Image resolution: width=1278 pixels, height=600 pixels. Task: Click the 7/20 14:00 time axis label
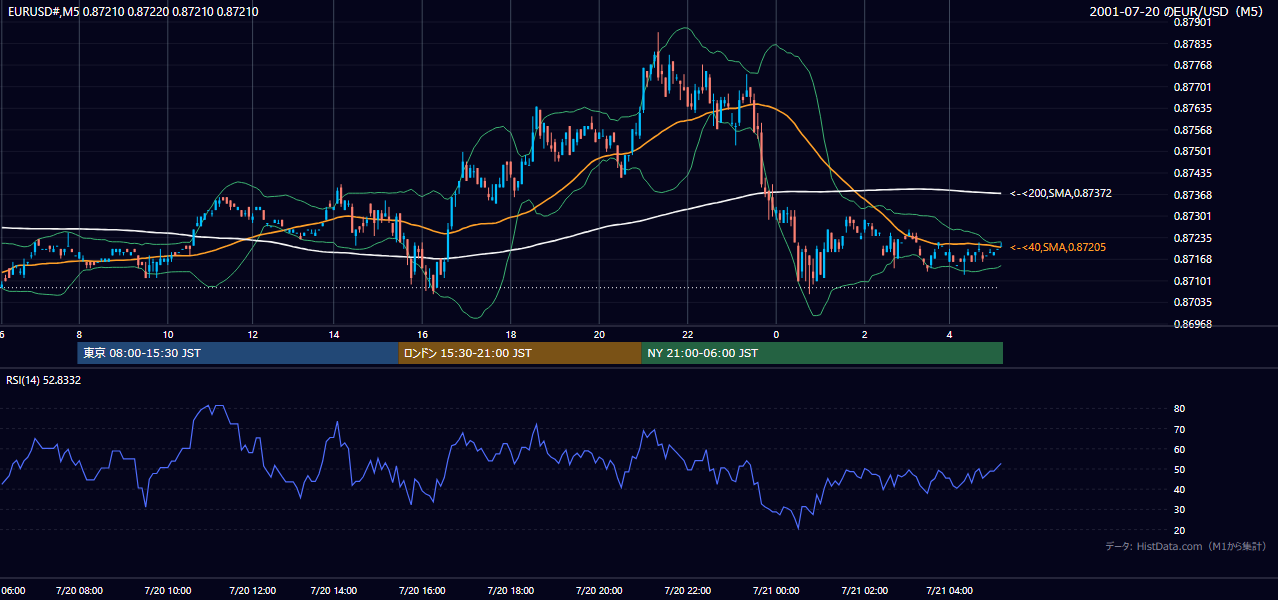tap(335, 590)
